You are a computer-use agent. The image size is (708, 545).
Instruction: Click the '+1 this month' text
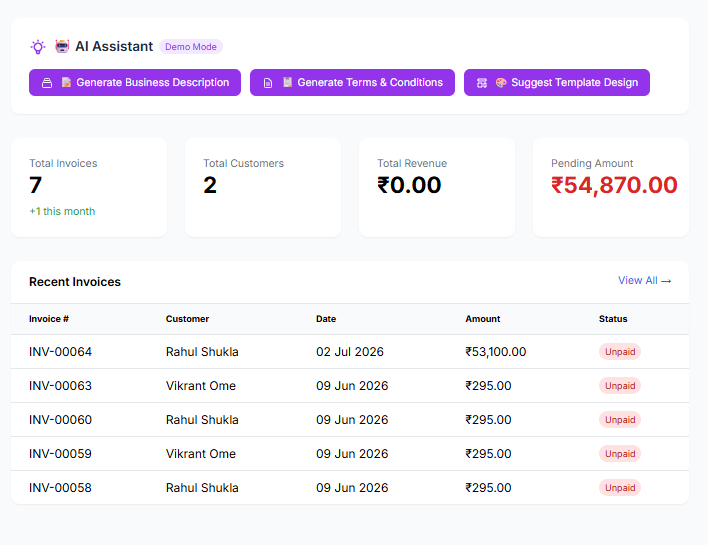pos(62,211)
